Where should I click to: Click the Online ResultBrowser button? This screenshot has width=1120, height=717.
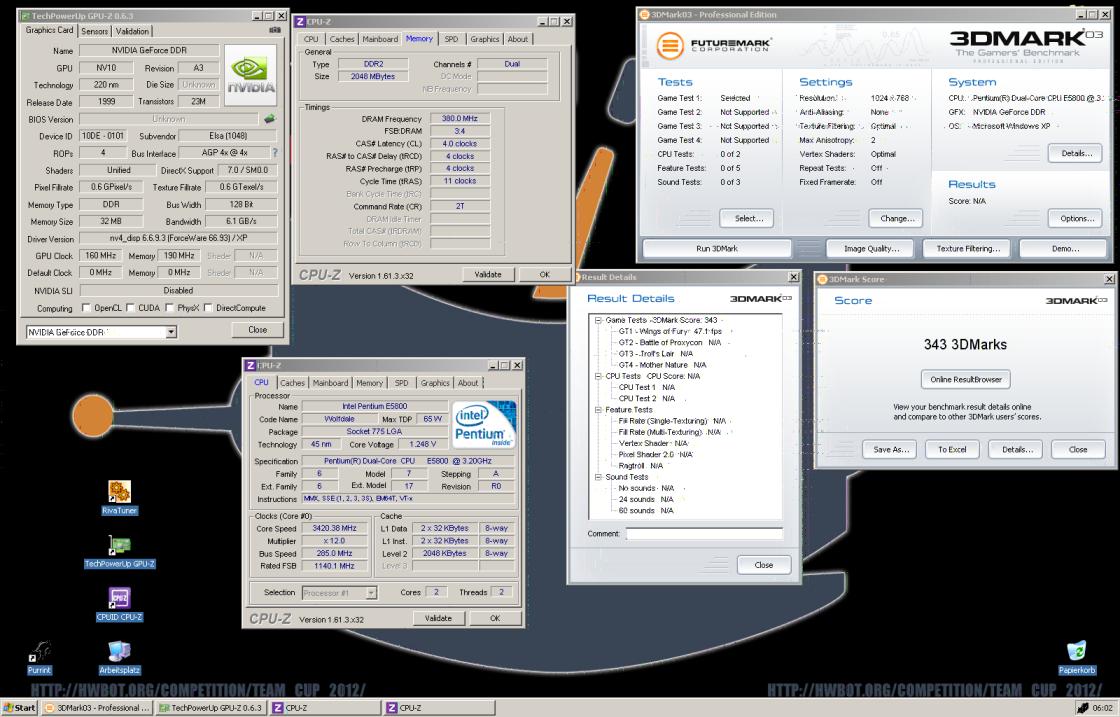[966, 379]
